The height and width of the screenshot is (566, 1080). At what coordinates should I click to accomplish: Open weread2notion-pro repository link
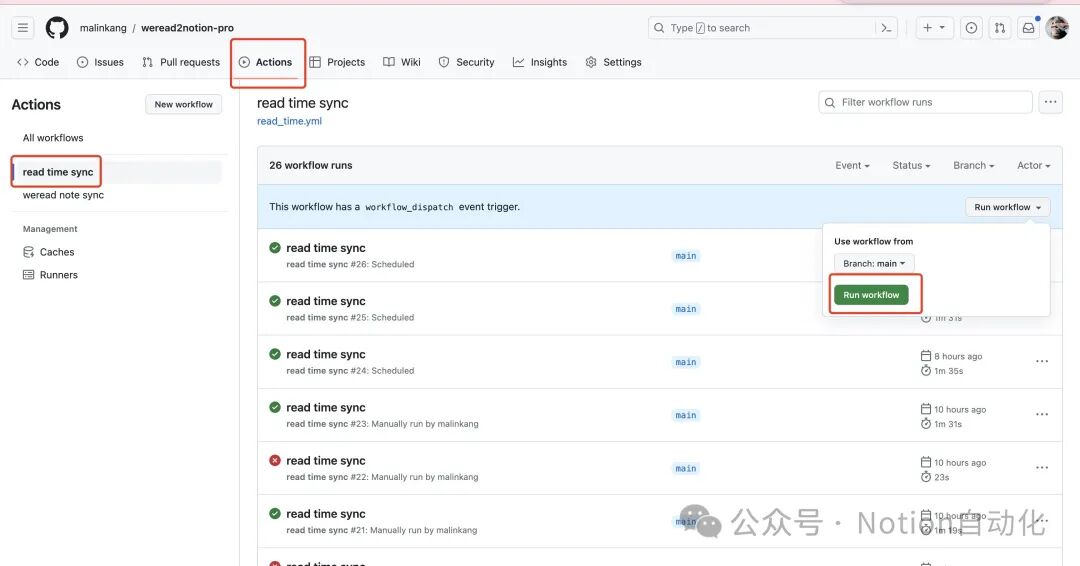pyautogui.click(x=187, y=28)
